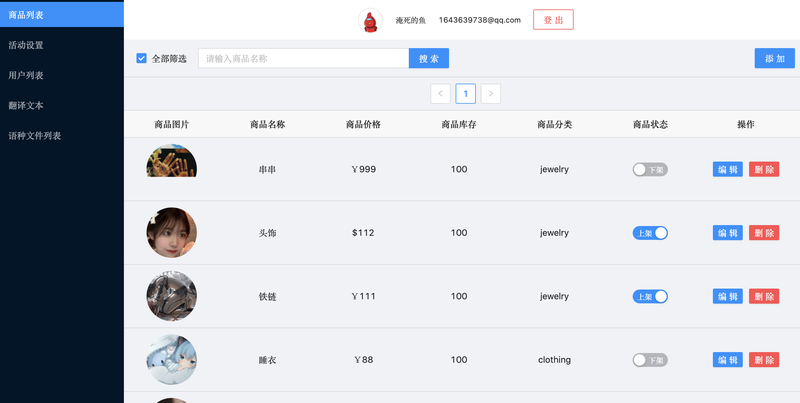Screen dimensions: 800x403
Task: Uncheck the 全部筛选 checkbox
Action: point(141,58)
